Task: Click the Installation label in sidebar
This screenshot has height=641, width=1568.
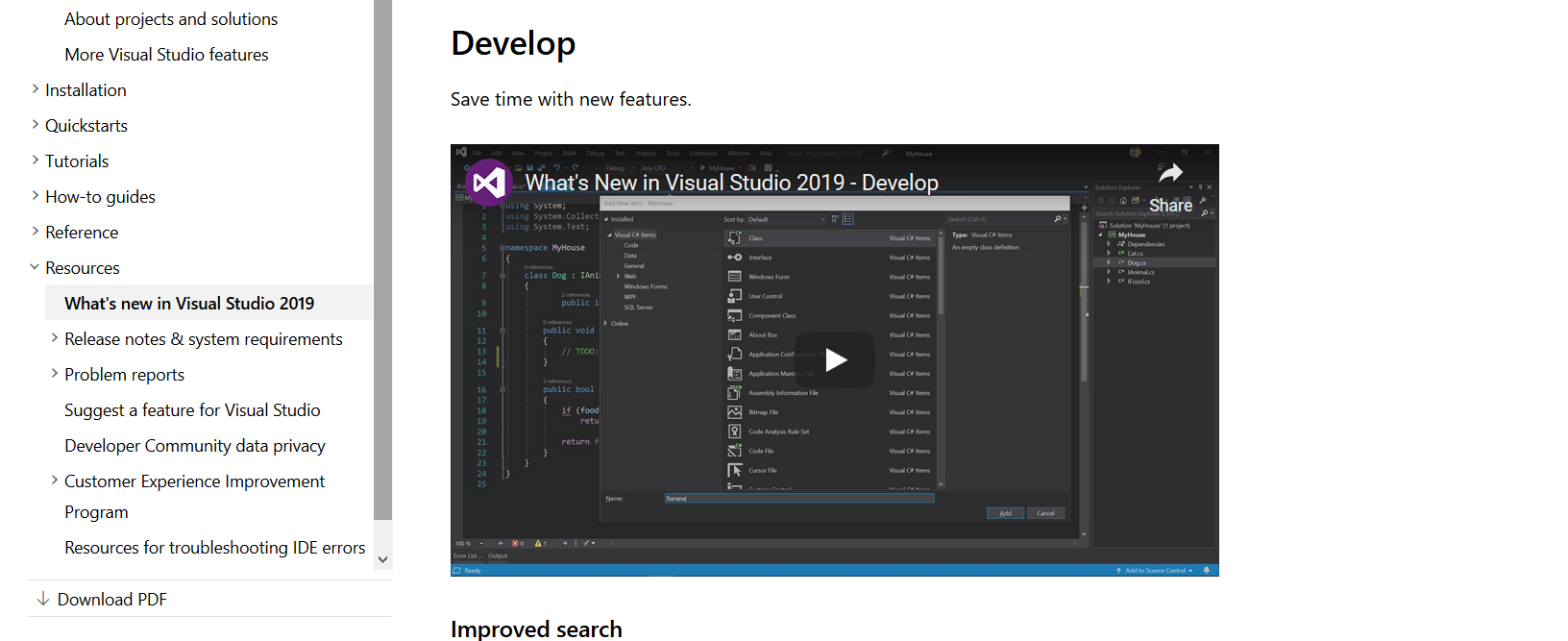Action: pyautogui.click(x=86, y=90)
